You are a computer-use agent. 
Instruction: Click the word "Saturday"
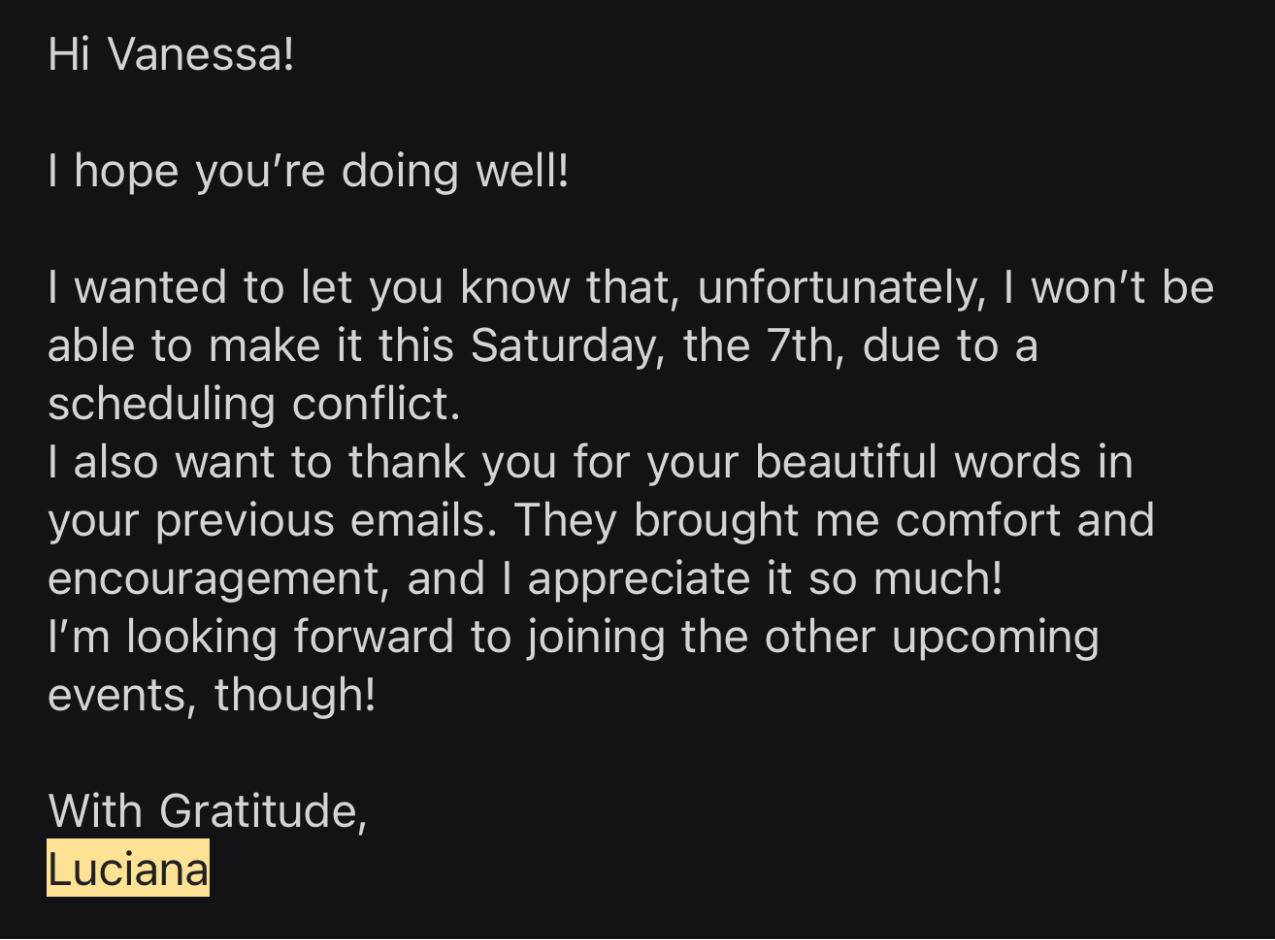567,346
